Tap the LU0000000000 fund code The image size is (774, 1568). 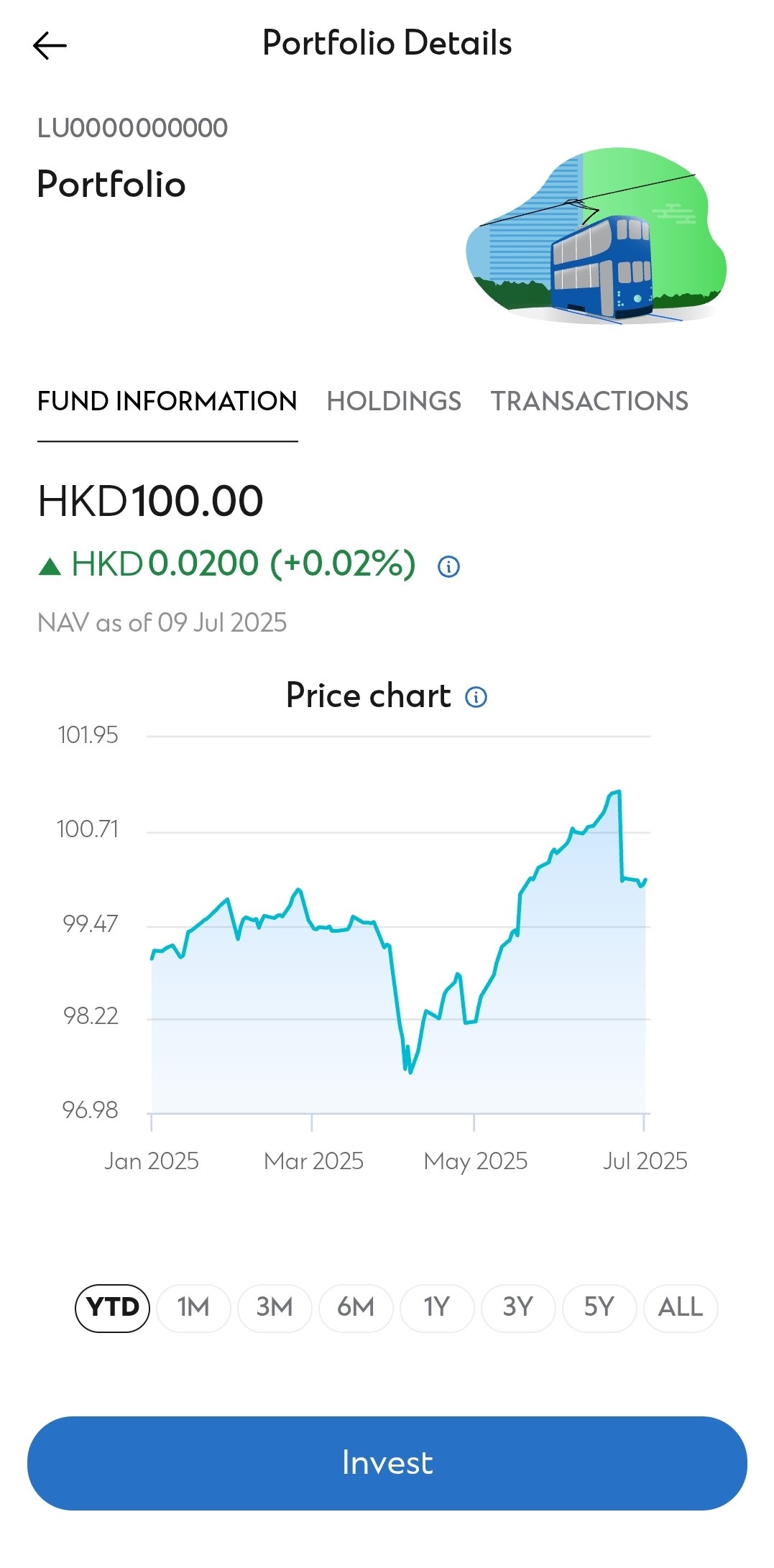pyautogui.click(x=133, y=128)
